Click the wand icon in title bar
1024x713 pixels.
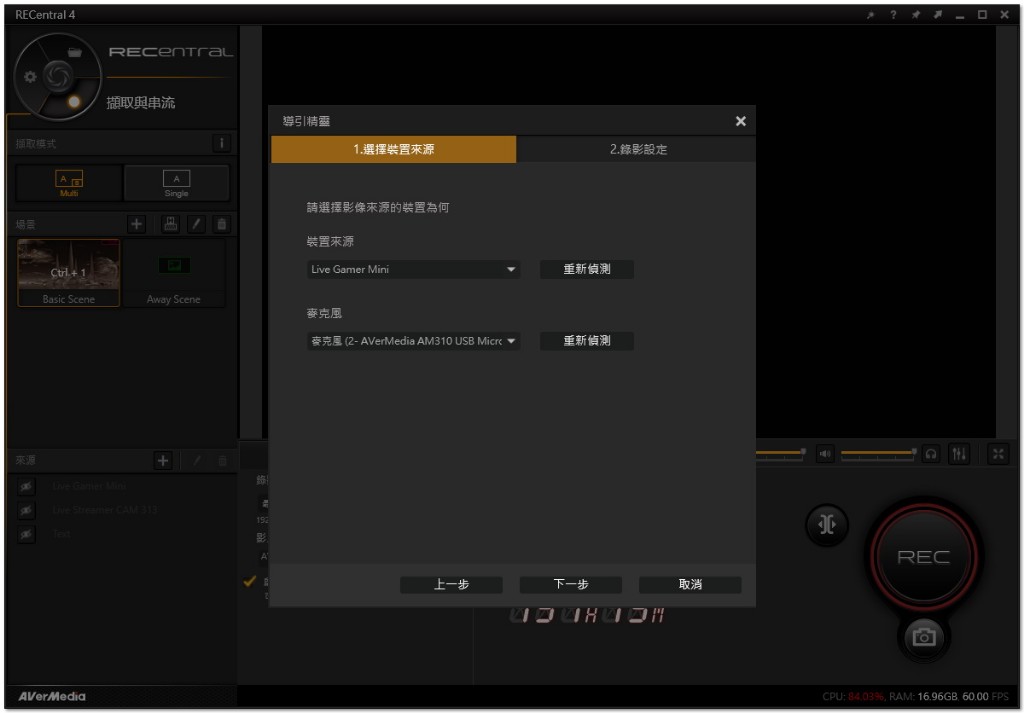pos(871,14)
